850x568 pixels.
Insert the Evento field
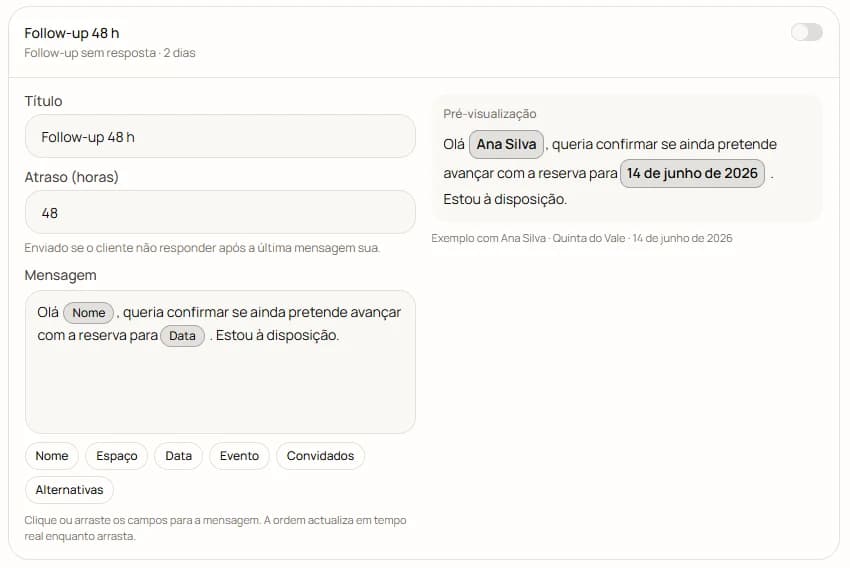click(239, 456)
